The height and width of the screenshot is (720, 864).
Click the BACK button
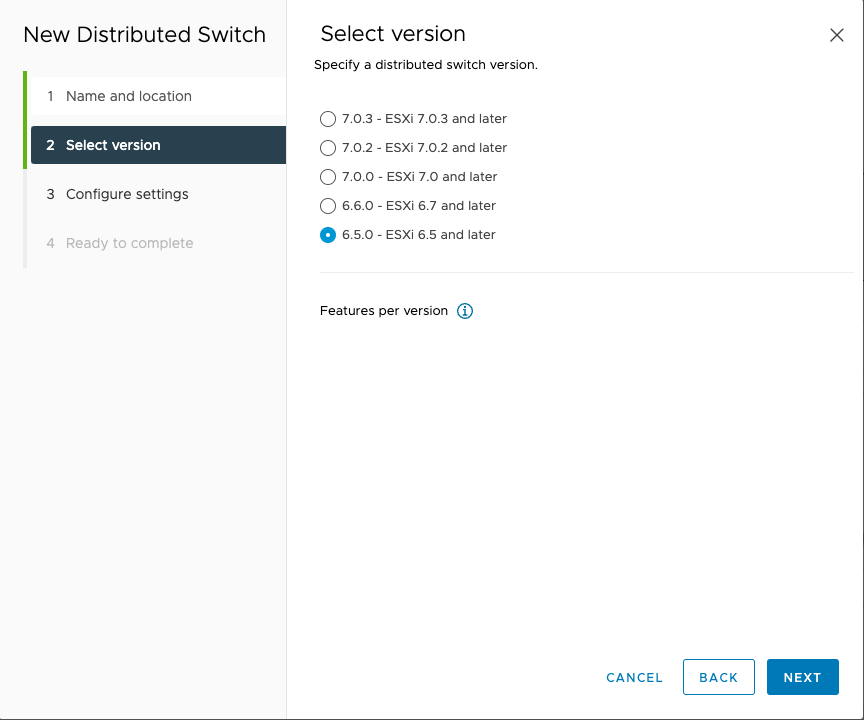click(718, 677)
